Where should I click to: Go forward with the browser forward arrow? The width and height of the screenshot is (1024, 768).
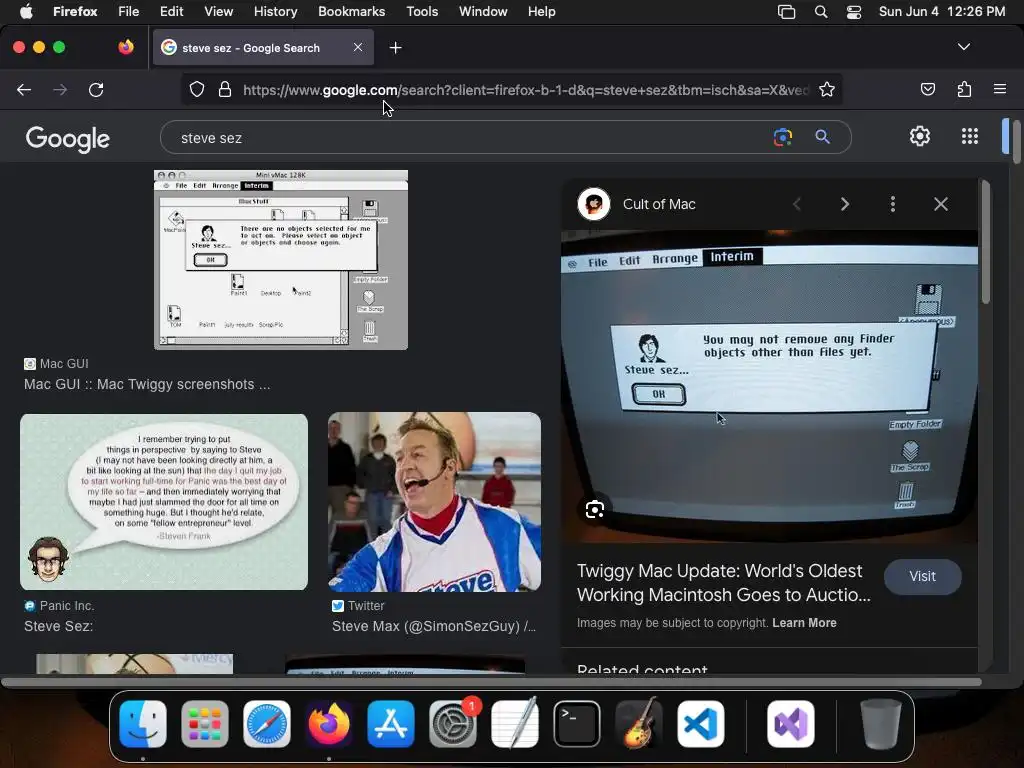tap(60, 89)
